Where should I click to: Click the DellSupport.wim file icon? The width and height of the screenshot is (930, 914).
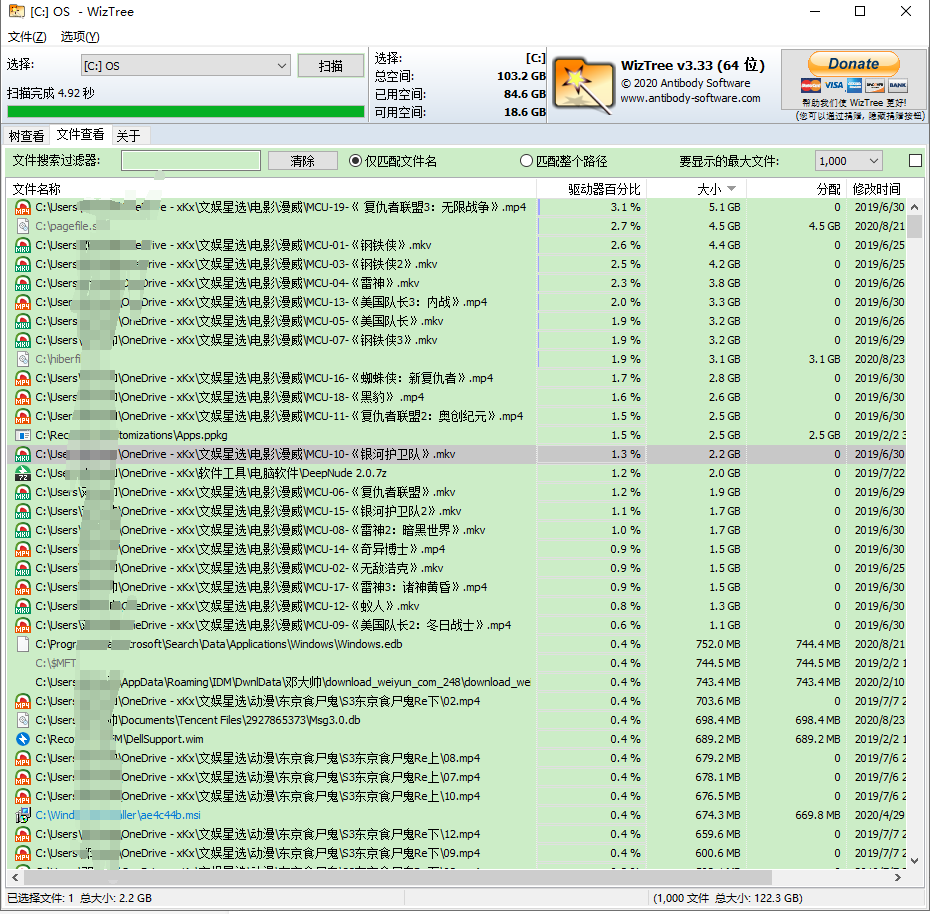point(23,740)
